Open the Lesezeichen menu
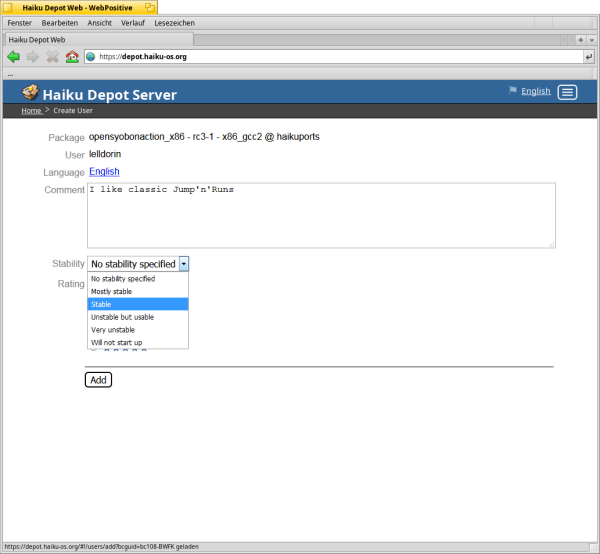Screen dimensions: 600x554 pyautogui.click(x=175, y=22)
